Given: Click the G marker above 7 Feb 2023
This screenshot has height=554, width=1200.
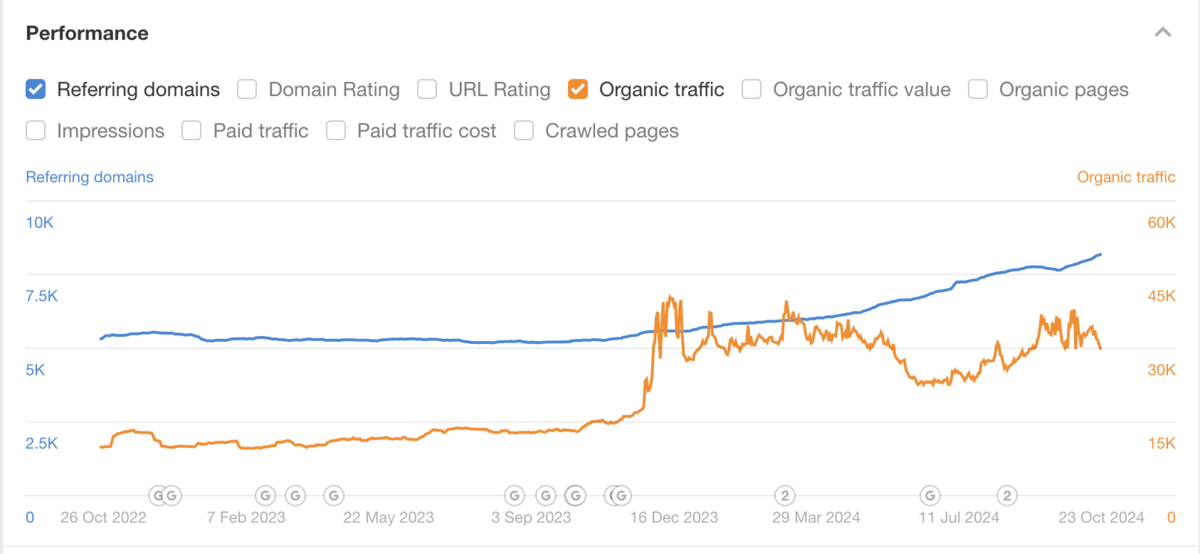Looking at the screenshot, I should [265, 495].
